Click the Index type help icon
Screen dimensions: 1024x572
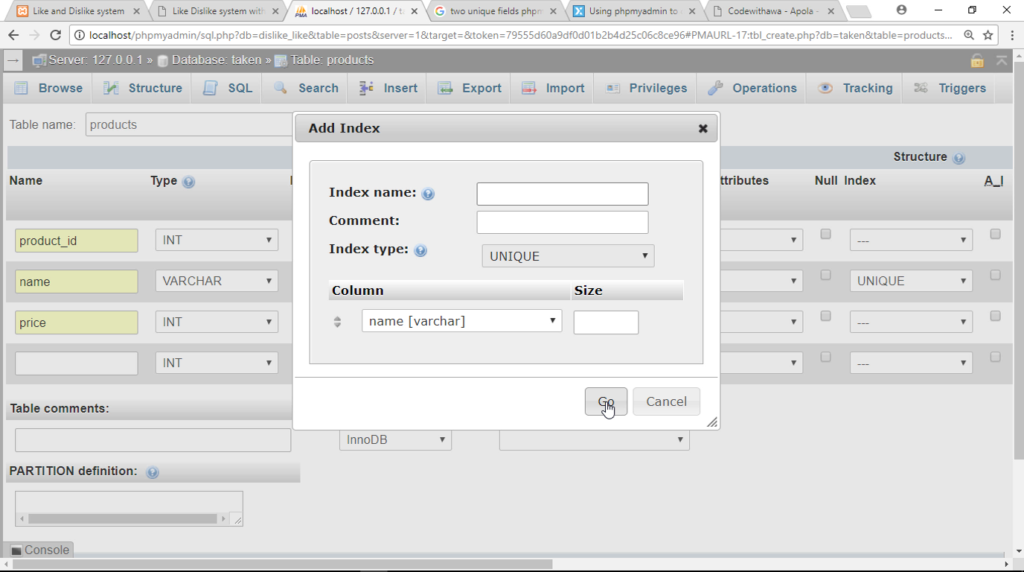pos(420,250)
